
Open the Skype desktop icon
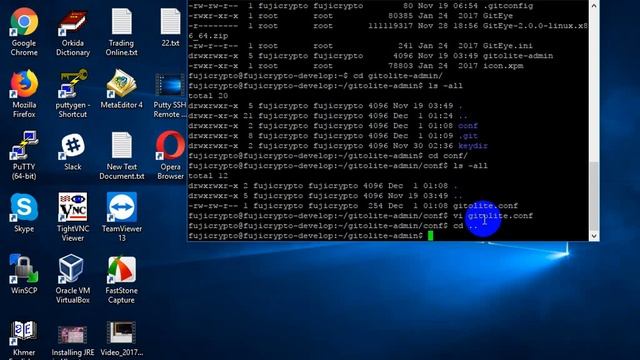[24, 213]
